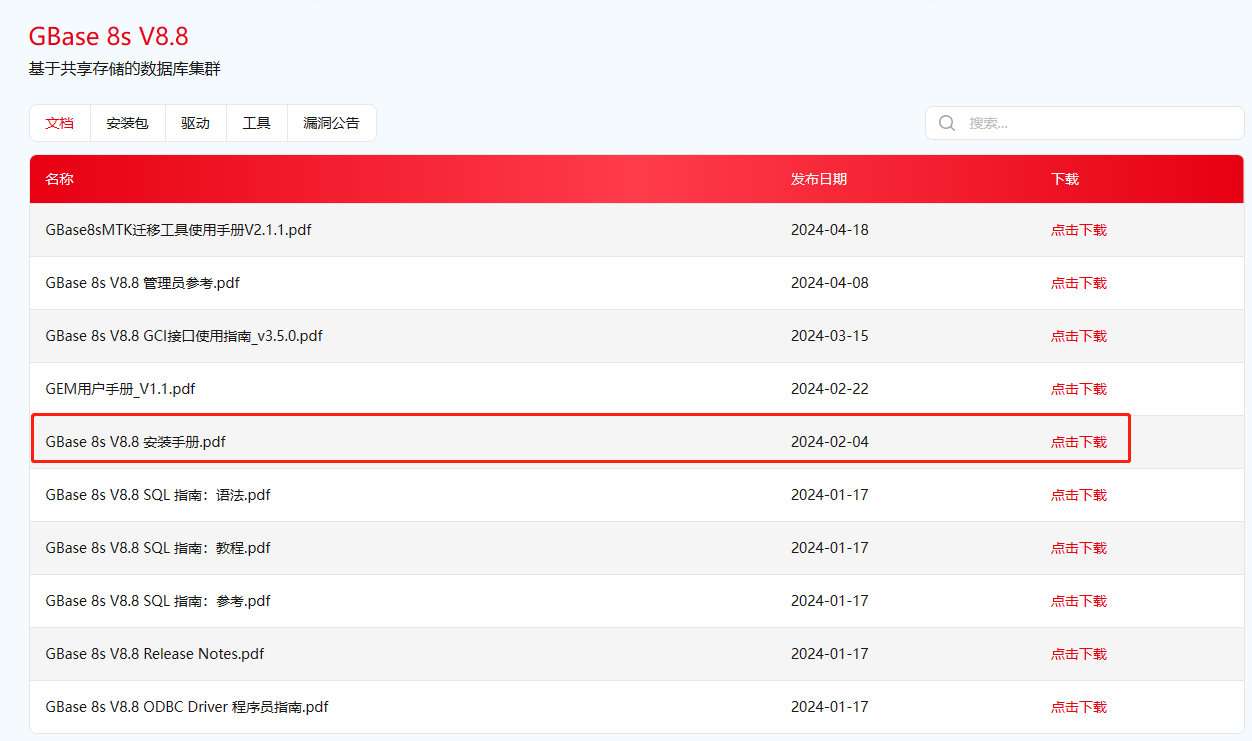The image size is (1252, 741).
Task: Click GBase 8s V8.8 GCI接口使用指南_v3.5.0.pdf name
Action: (x=184, y=336)
